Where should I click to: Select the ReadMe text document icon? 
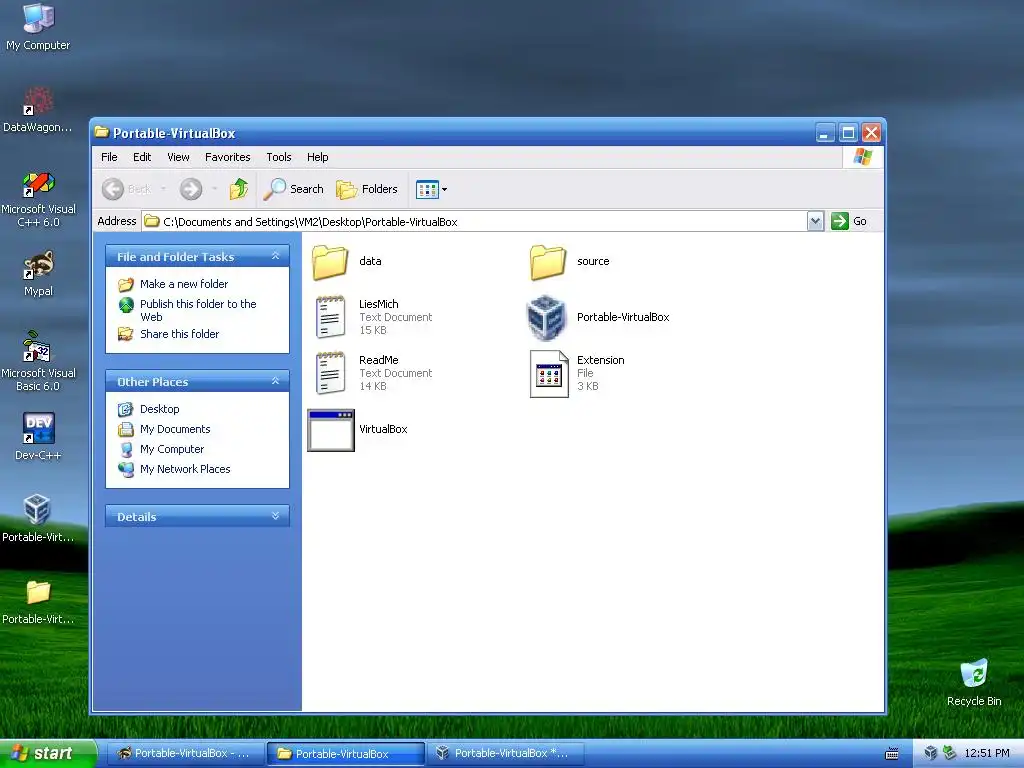click(x=330, y=373)
